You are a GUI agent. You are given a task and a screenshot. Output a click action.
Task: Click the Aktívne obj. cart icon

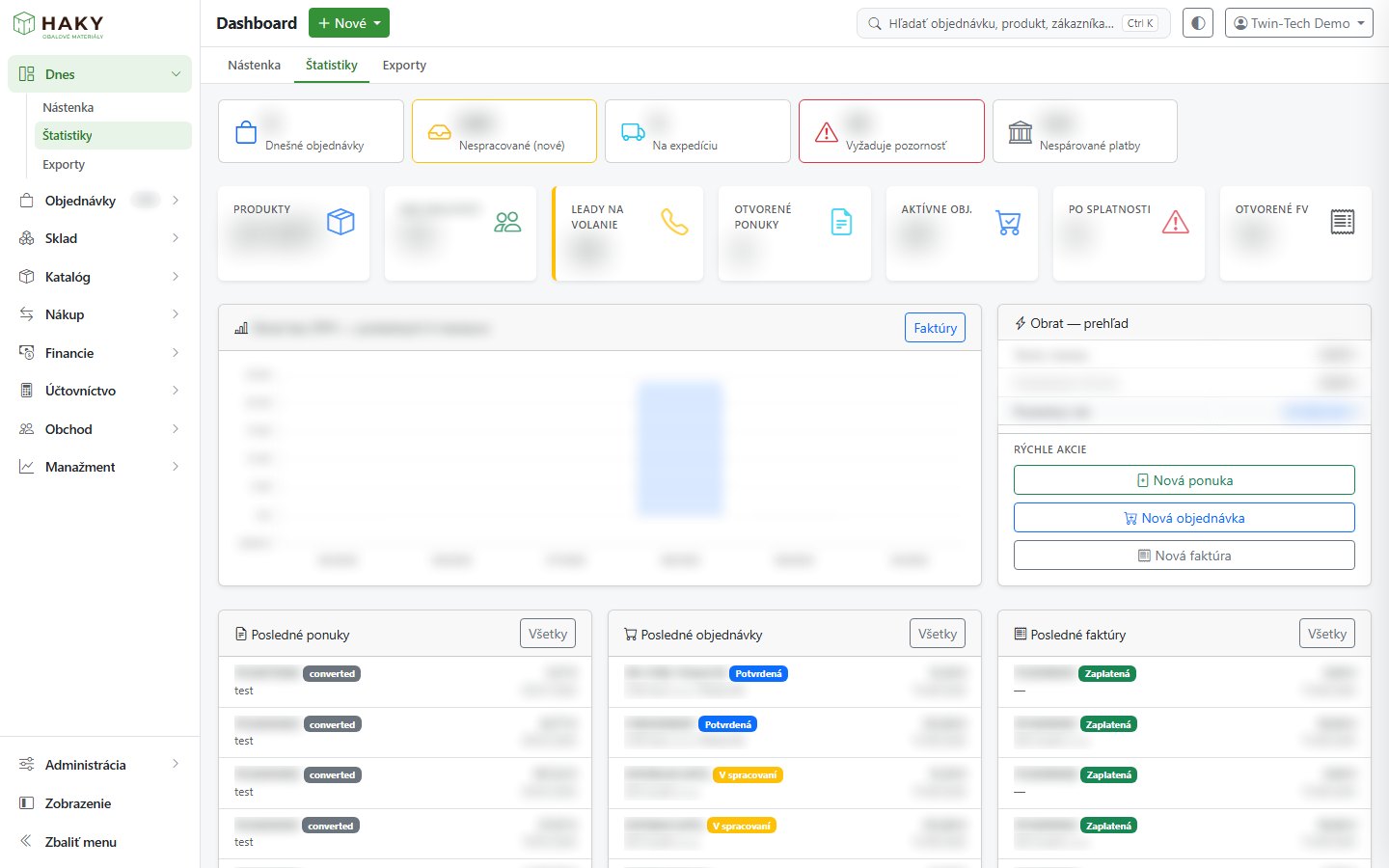tap(1008, 222)
